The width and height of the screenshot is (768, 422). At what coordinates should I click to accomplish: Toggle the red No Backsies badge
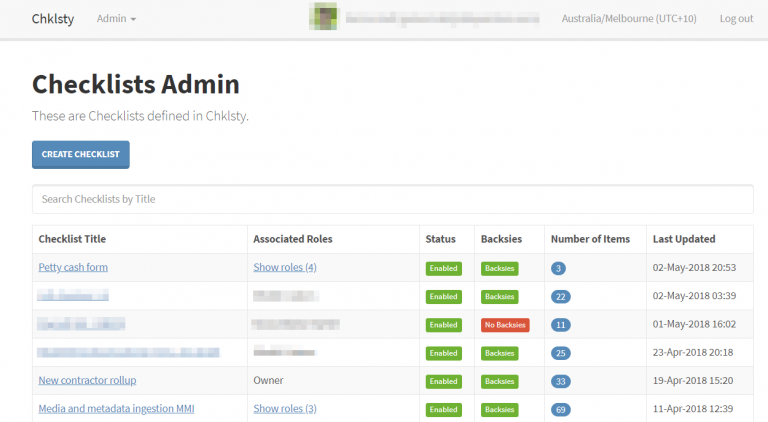[x=505, y=325]
